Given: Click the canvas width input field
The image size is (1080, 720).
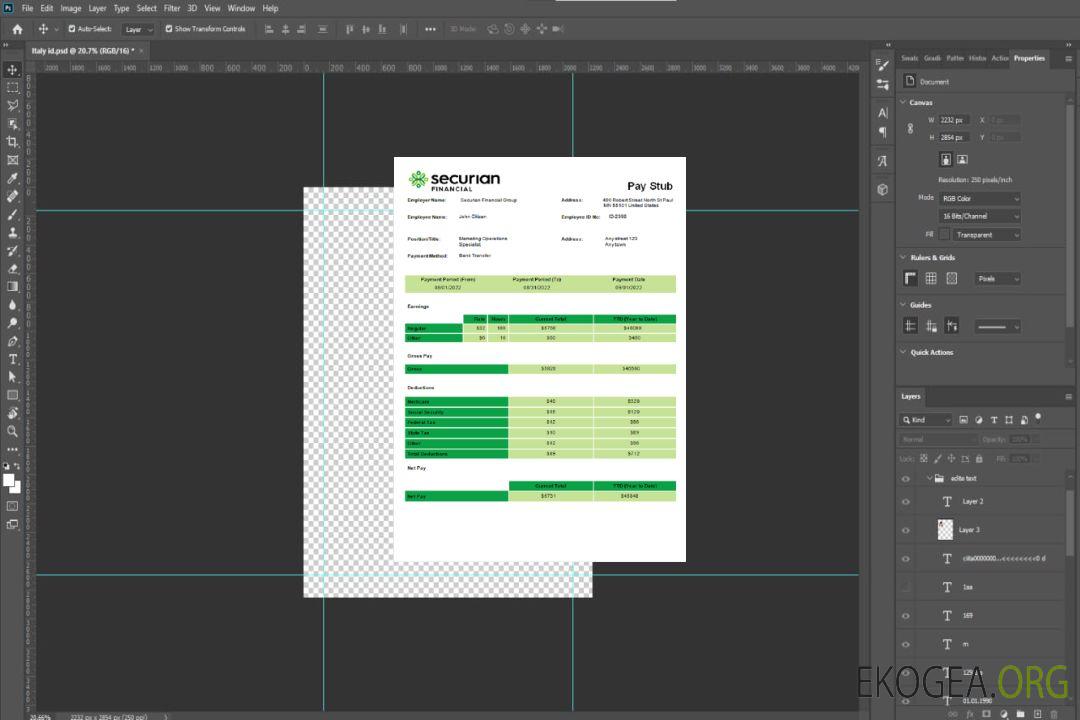Looking at the screenshot, I should 954,120.
